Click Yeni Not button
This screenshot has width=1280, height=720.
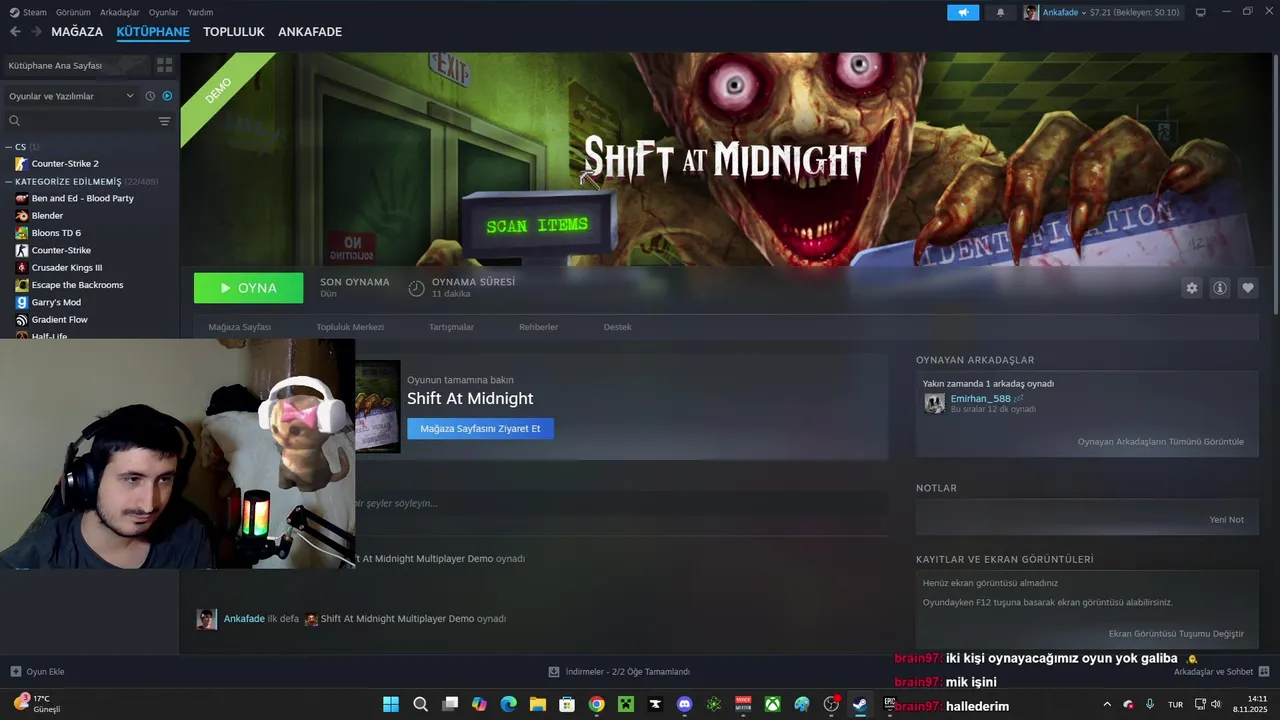[1226, 520]
